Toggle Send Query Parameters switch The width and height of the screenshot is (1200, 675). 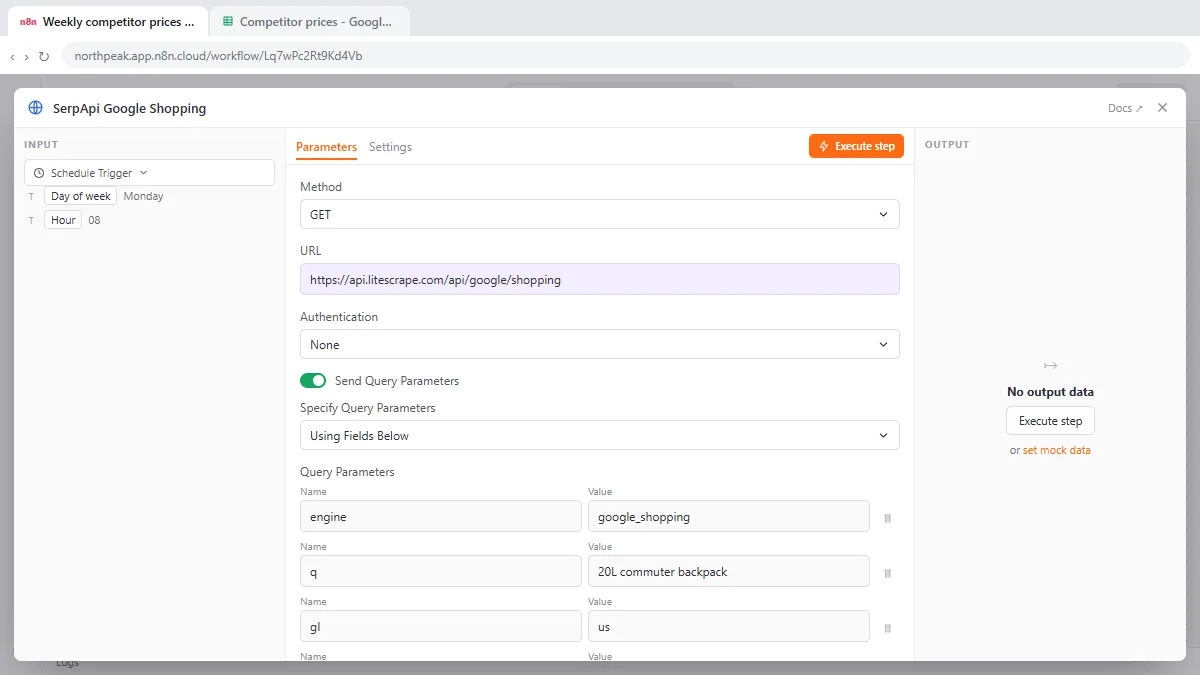[x=313, y=381]
